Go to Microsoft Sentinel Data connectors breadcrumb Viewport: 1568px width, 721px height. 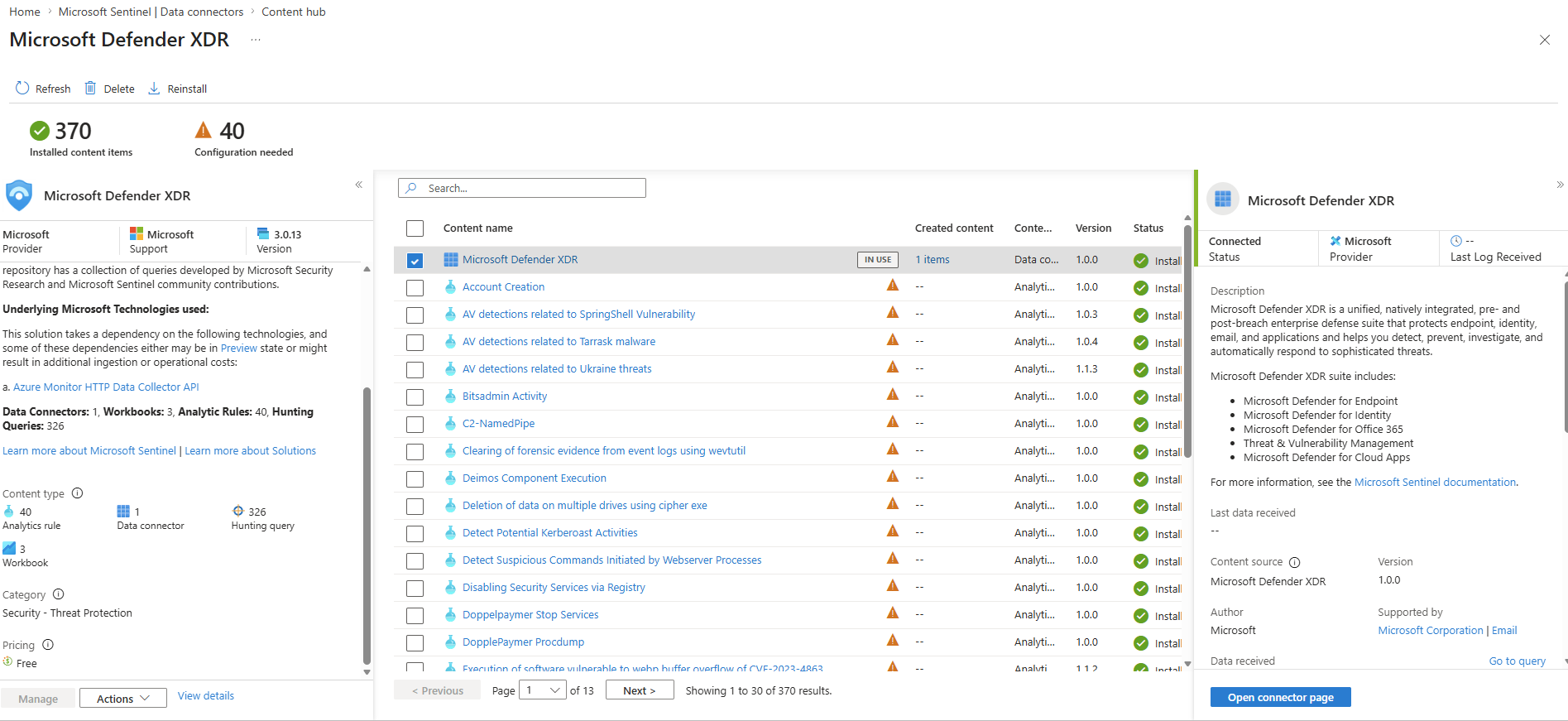tap(151, 12)
